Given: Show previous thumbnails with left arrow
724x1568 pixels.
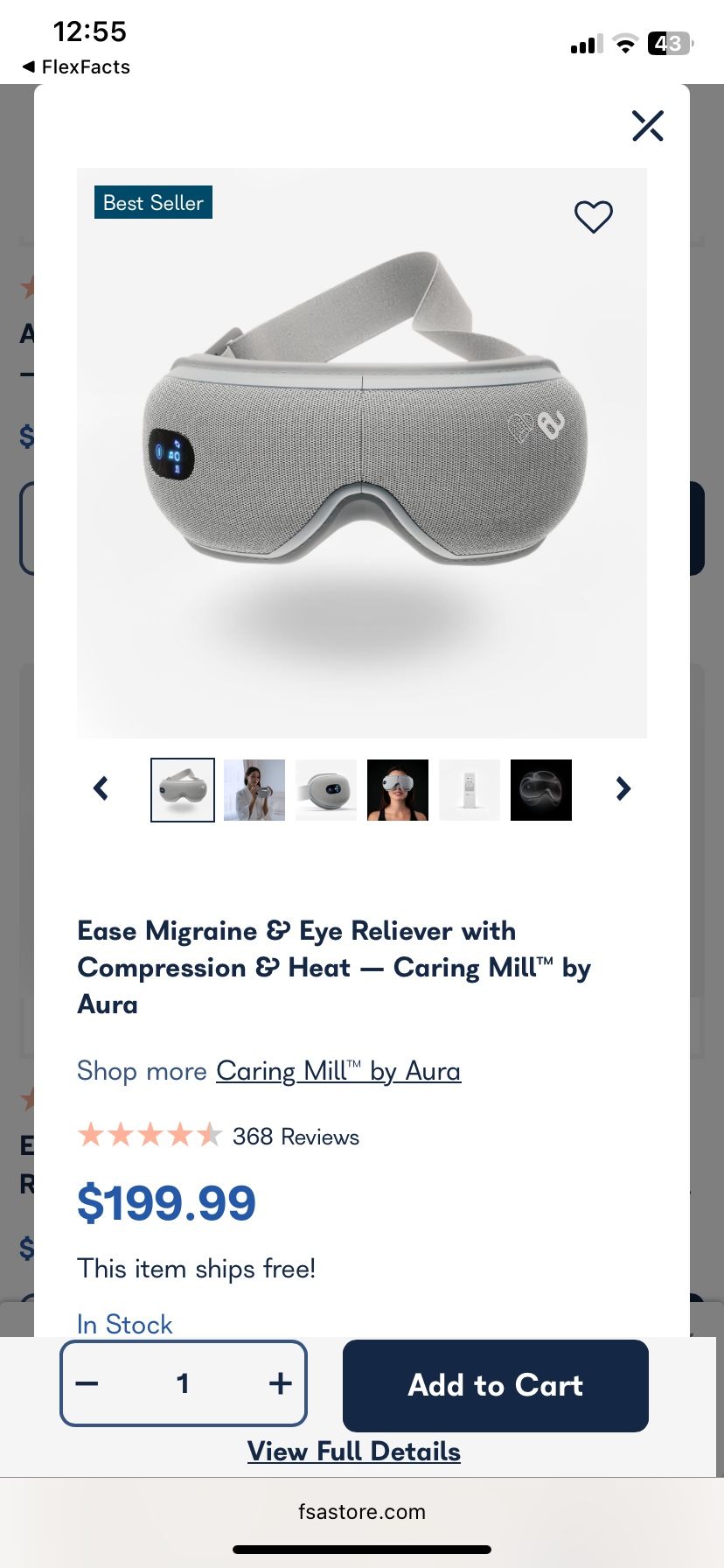Looking at the screenshot, I should pos(101,789).
